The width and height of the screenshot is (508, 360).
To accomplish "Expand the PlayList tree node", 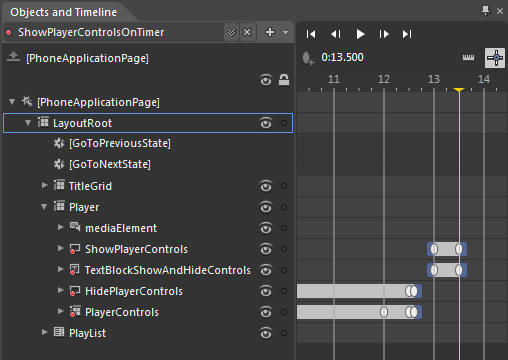I will click(x=44, y=332).
